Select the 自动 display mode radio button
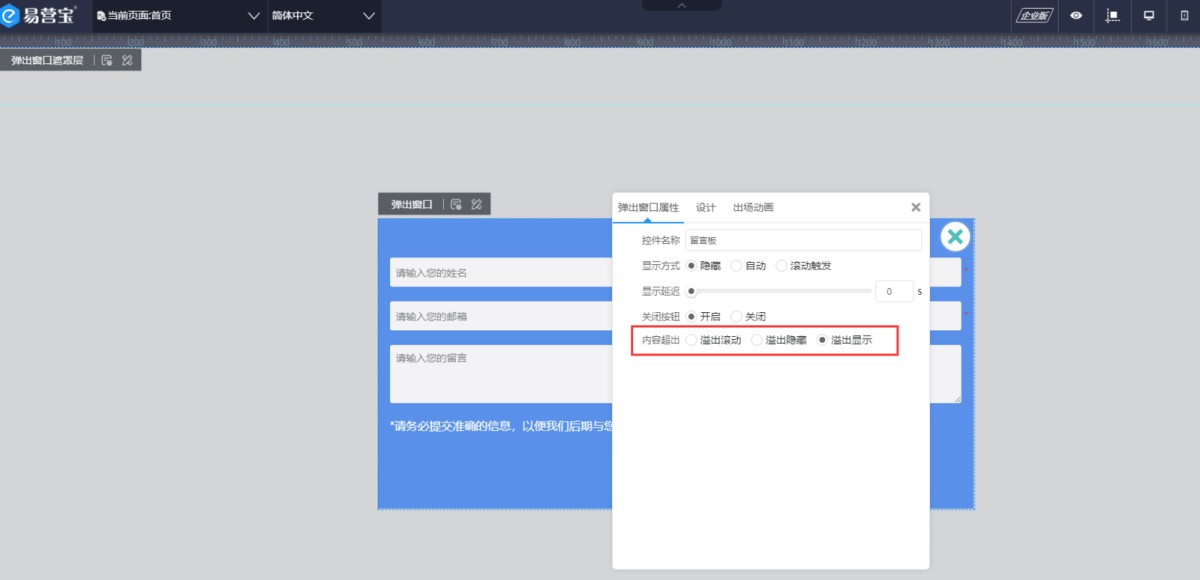1200x580 pixels. (749, 266)
